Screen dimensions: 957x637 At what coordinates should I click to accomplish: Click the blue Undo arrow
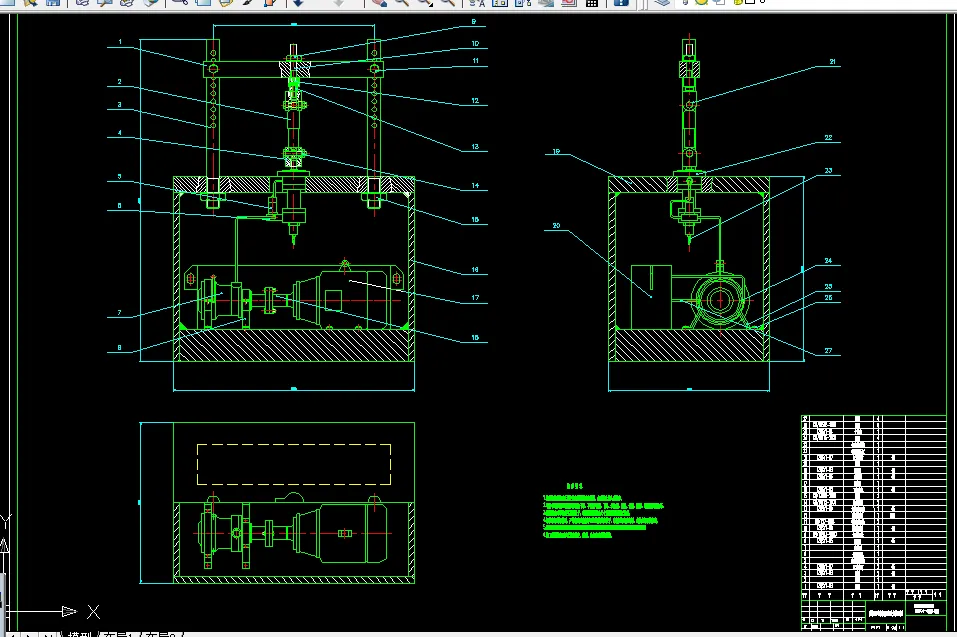click(x=299, y=2)
